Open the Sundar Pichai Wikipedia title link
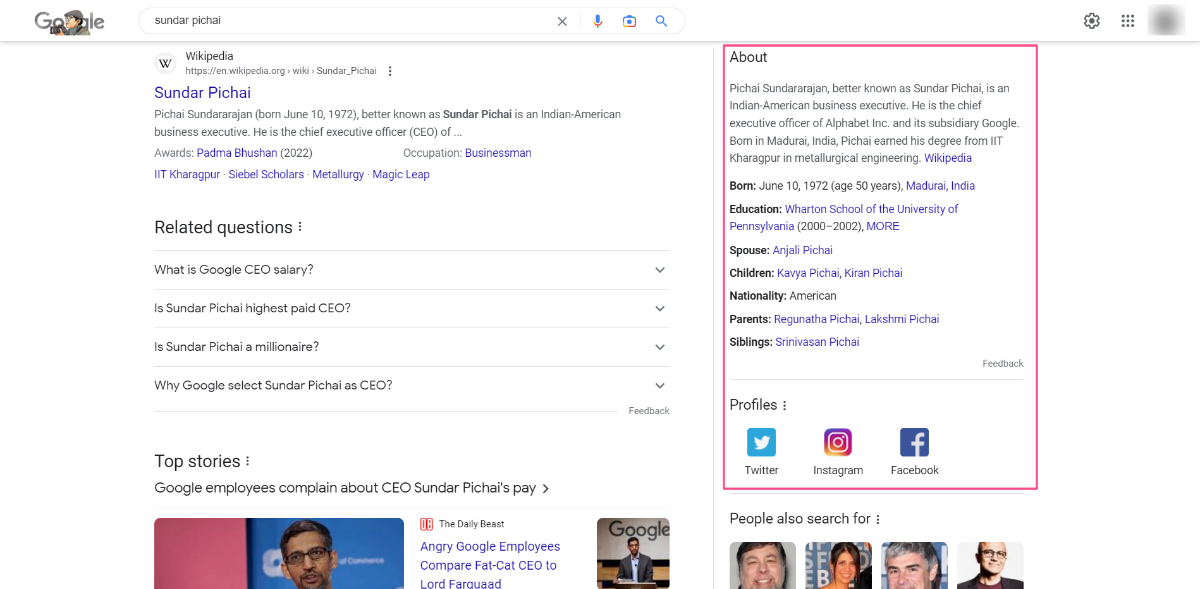 [x=202, y=93]
